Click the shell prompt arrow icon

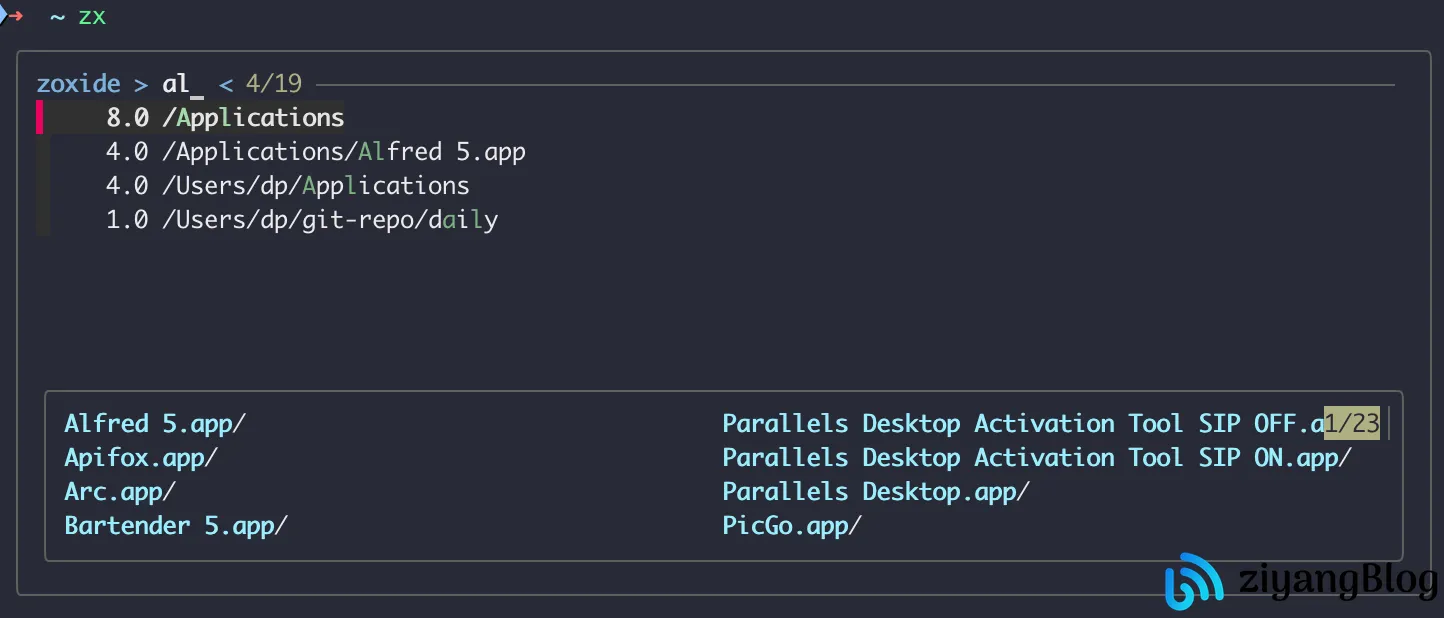11,16
